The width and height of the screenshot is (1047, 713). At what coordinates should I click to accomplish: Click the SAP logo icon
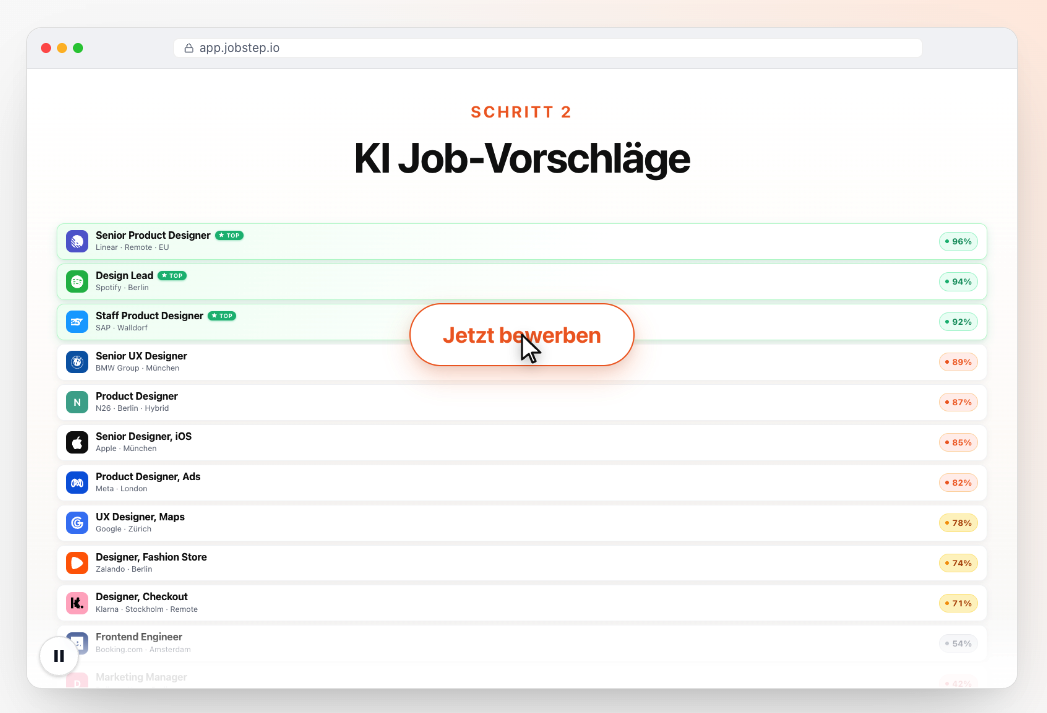(x=77, y=322)
